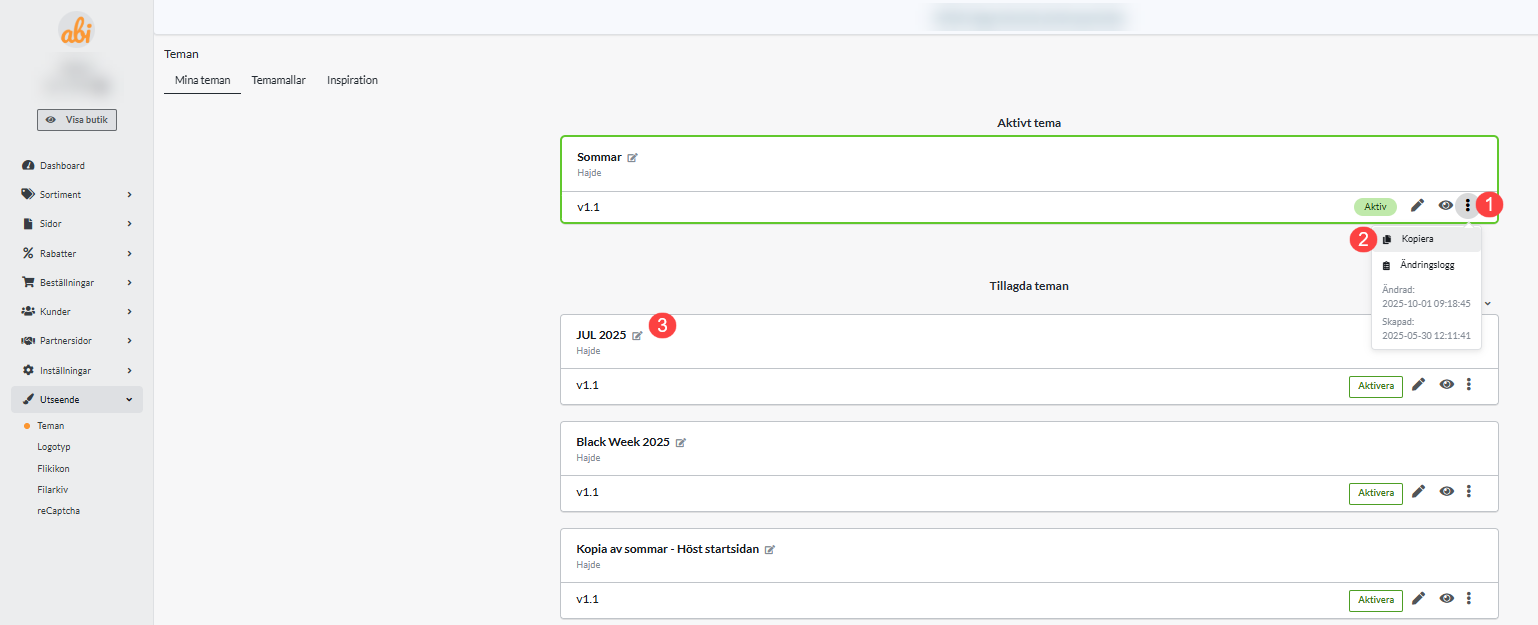Preview JUL 2025 theme using eye icon
This screenshot has height=625, width=1538.
click(1446, 385)
